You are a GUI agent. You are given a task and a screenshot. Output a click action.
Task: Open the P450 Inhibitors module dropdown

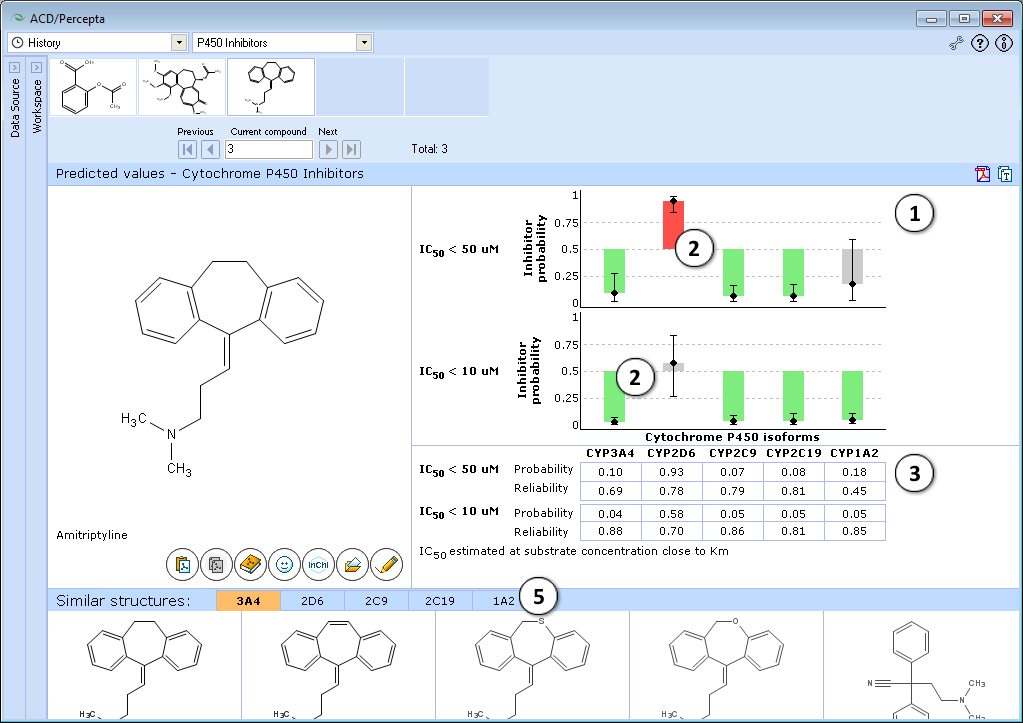pos(364,43)
